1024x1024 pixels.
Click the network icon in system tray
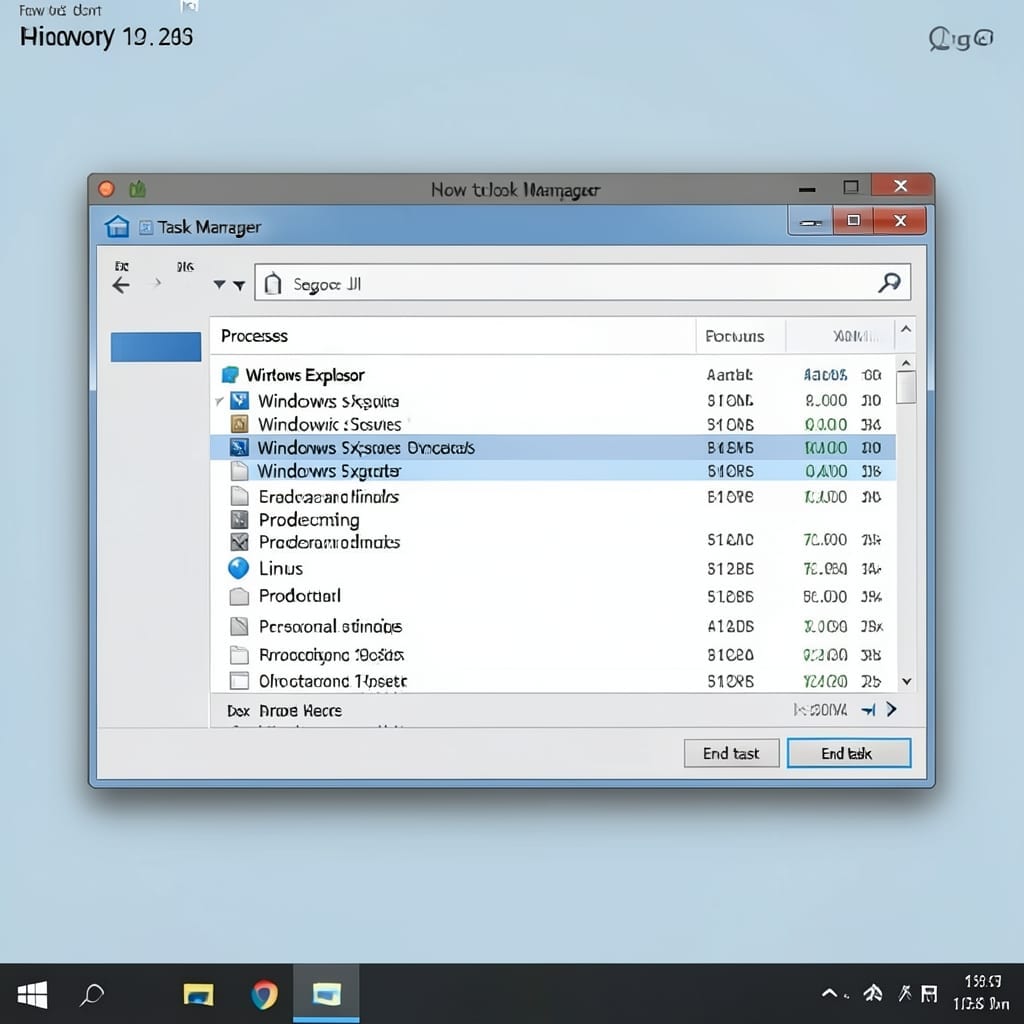(x=873, y=993)
